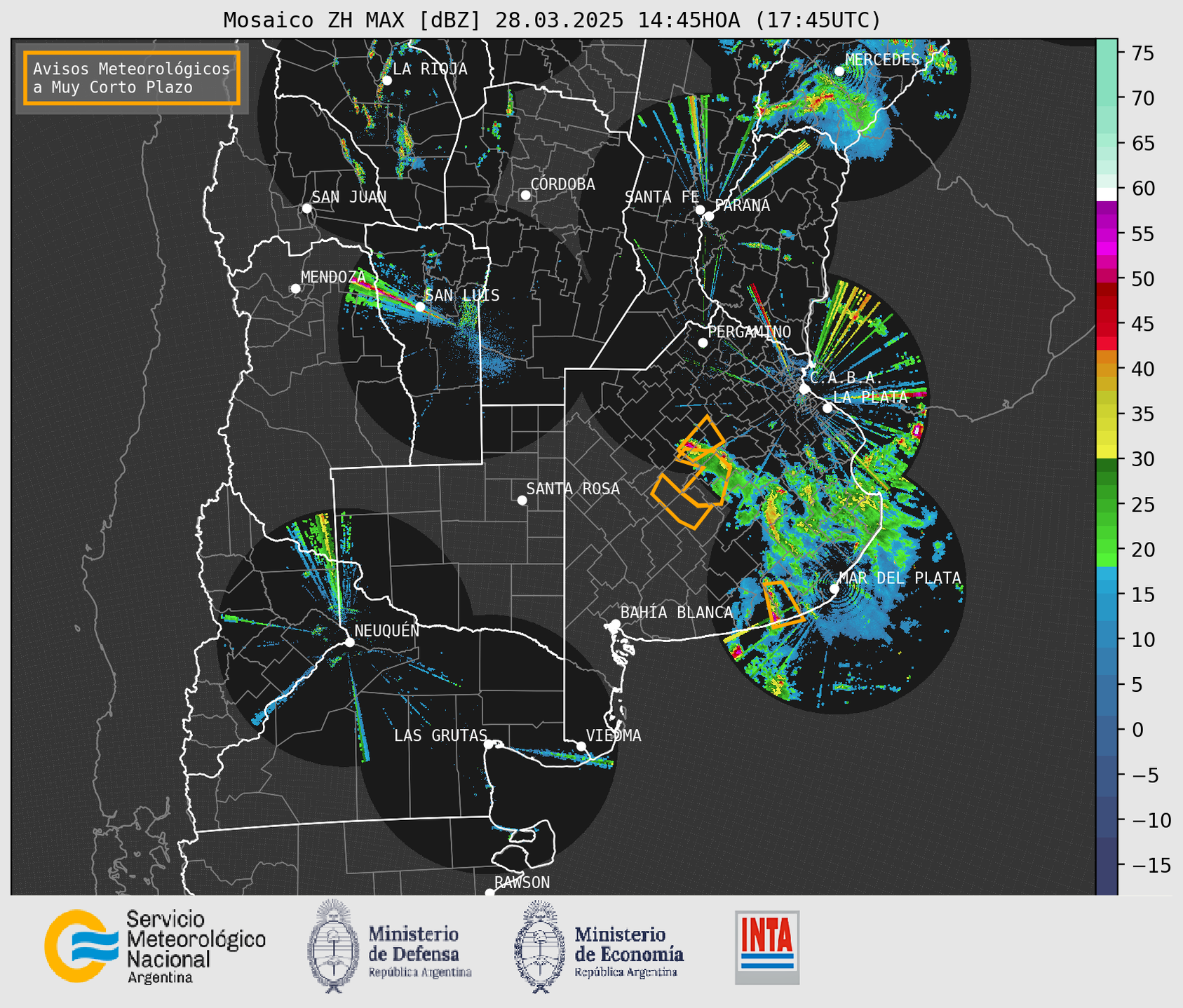Click the 70 tick label on the scale
This screenshot has width=1183, height=1008.
point(1142,98)
